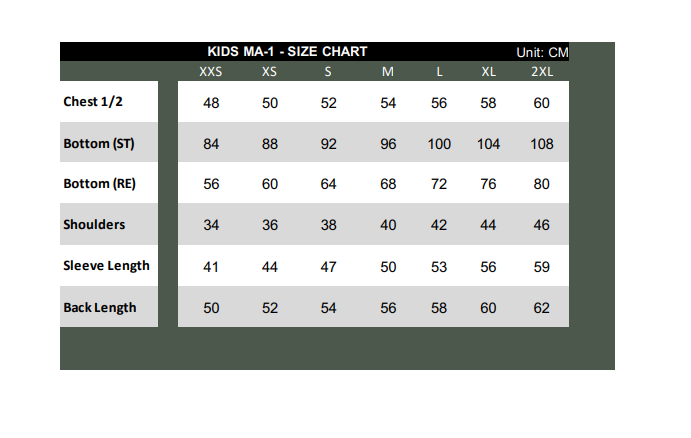Click the Unit: CM label

point(542,52)
